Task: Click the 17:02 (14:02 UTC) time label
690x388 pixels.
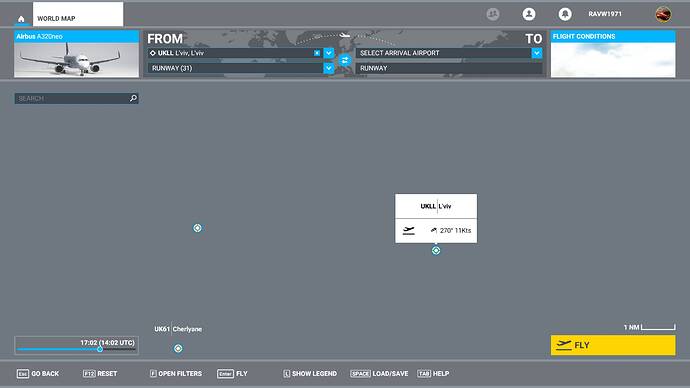Action: [107, 342]
